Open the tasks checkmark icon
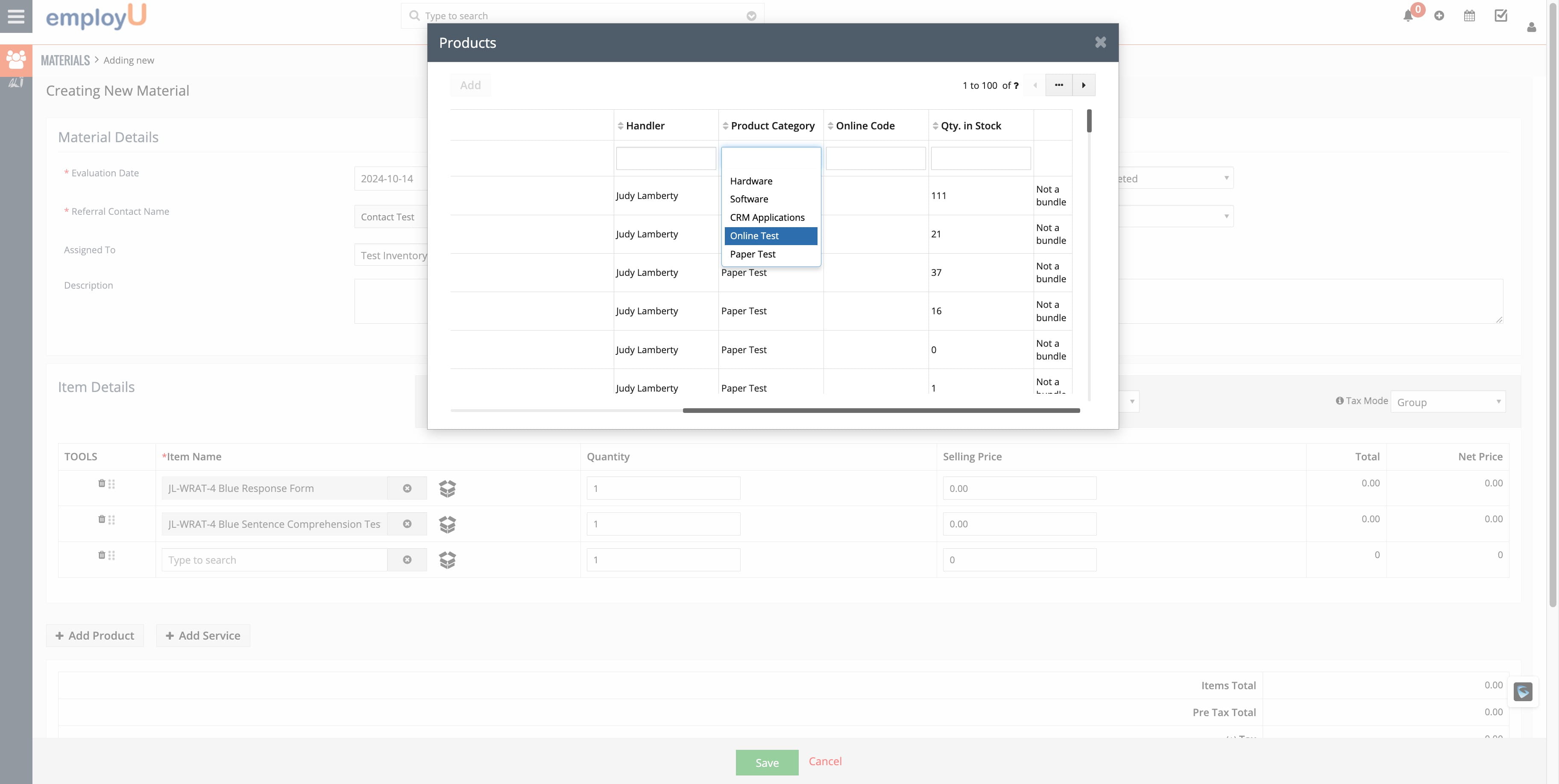Image resolution: width=1559 pixels, height=784 pixels. (1501, 16)
